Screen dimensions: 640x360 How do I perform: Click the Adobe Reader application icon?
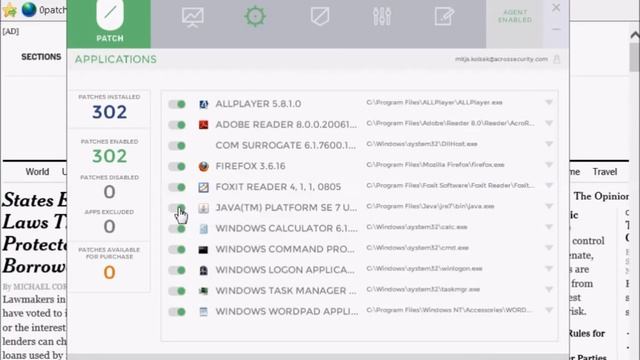(203, 124)
